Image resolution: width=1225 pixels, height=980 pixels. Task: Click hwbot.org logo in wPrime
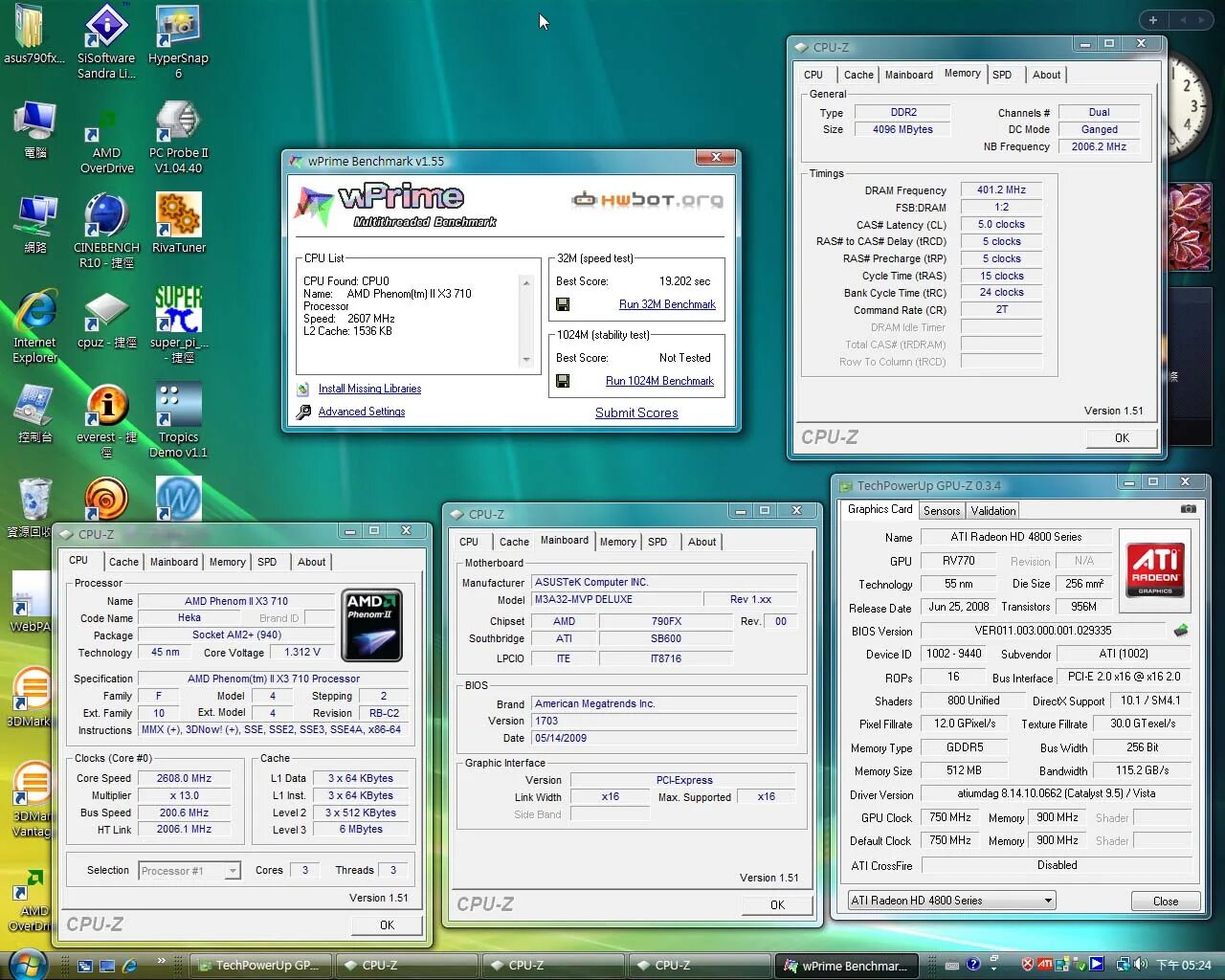648,200
